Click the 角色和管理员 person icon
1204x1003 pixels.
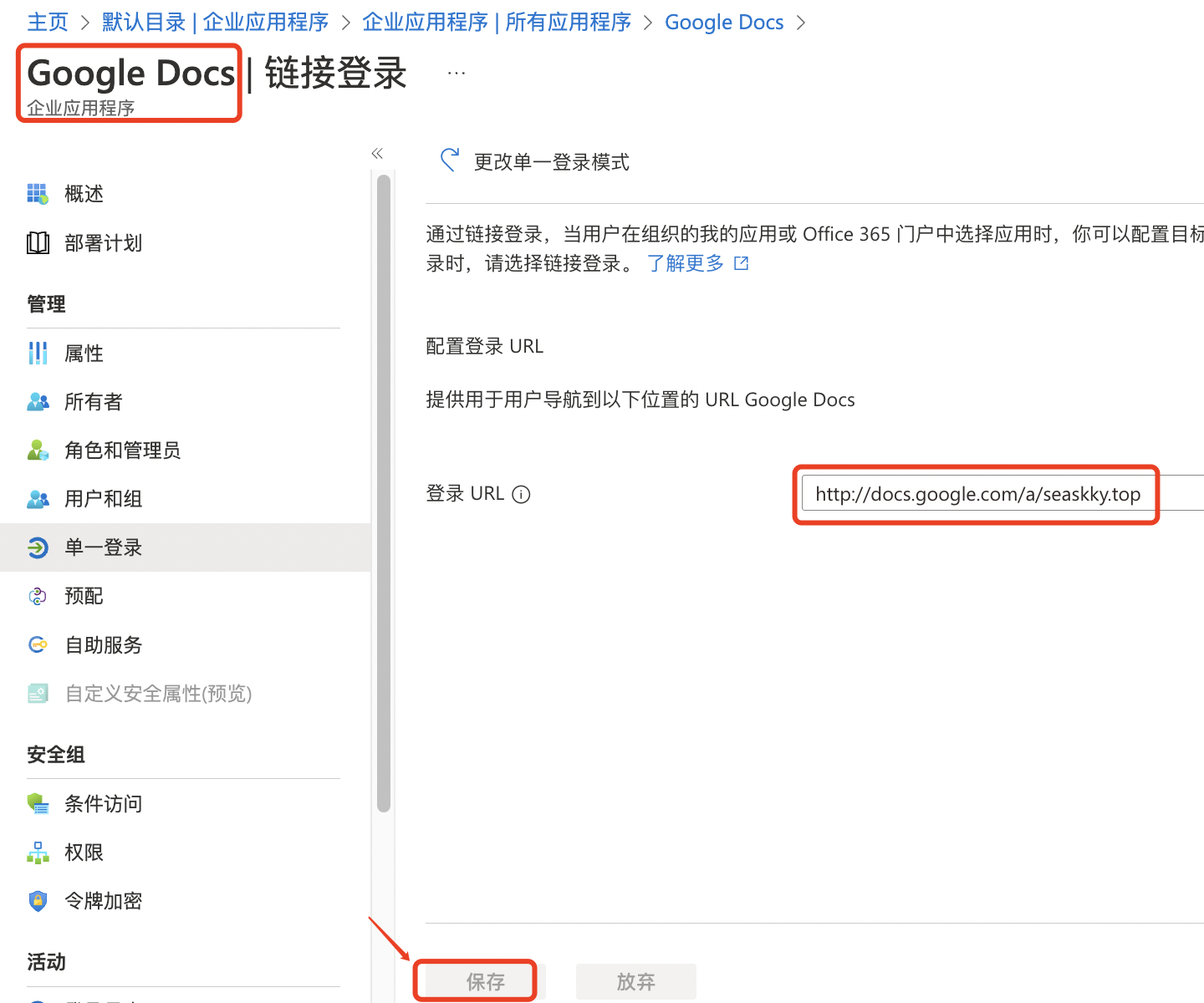38,451
